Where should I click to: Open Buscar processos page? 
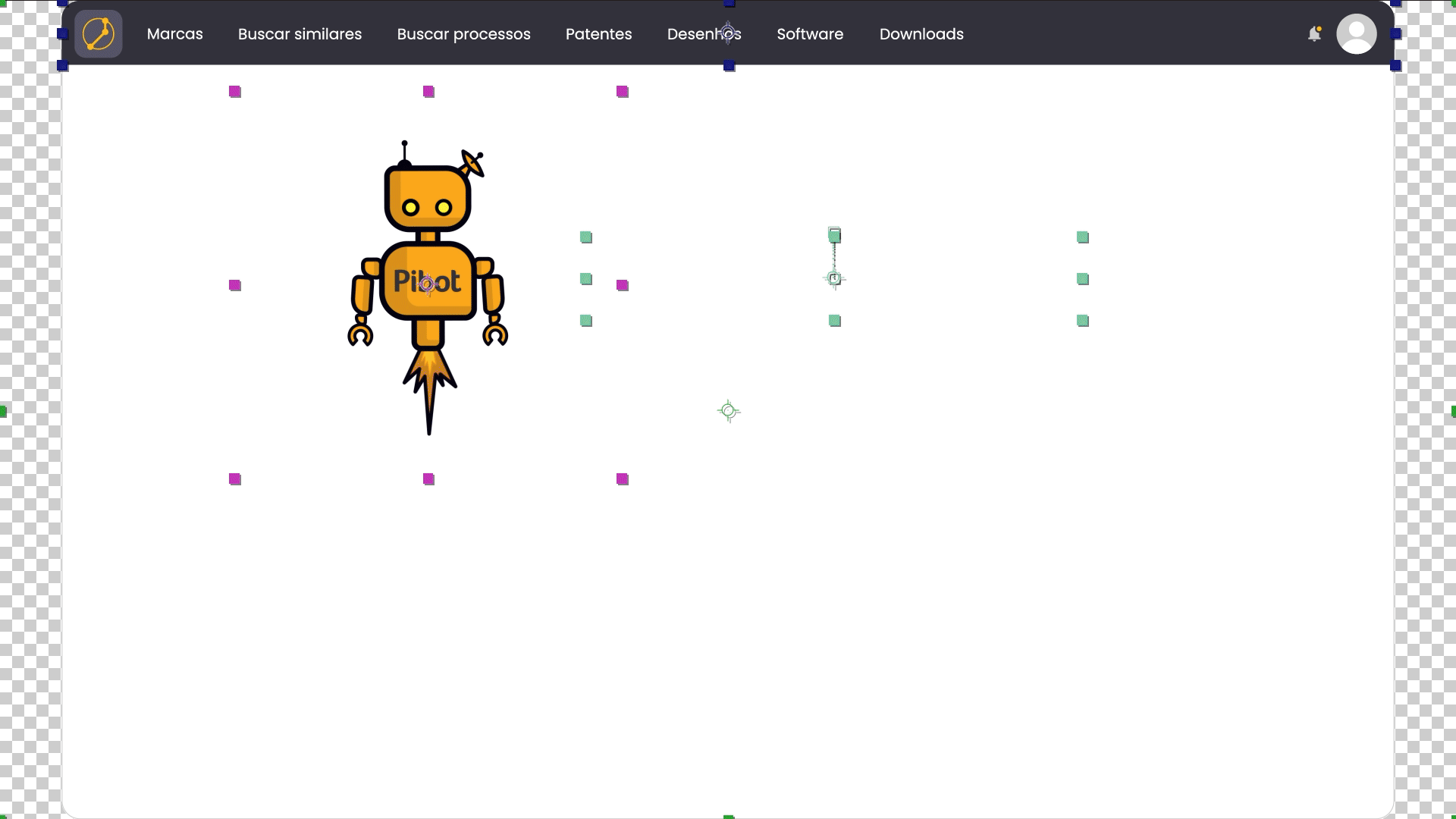(463, 34)
